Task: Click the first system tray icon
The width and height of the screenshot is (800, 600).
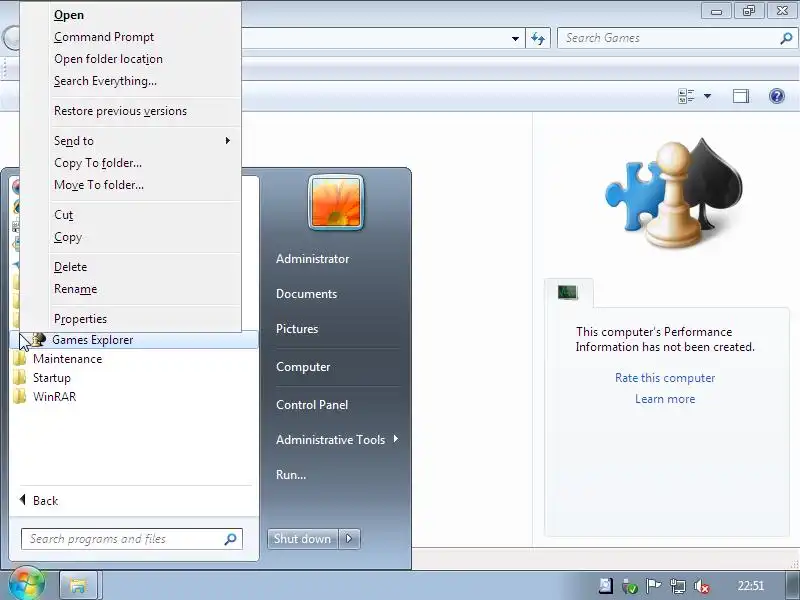Action: [x=605, y=586]
